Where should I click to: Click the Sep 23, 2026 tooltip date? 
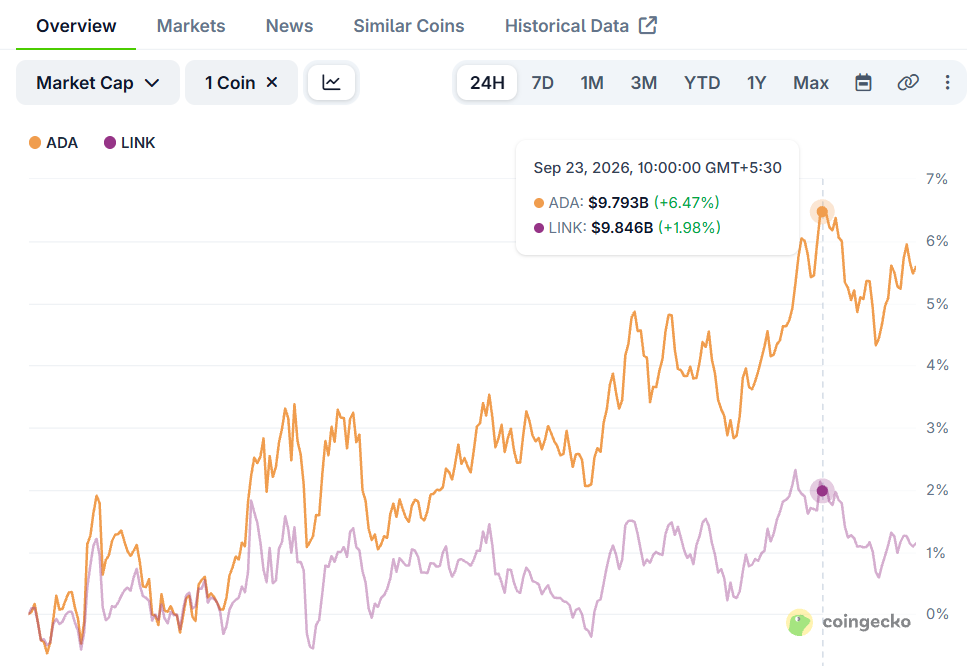click(x=657, y=167)
